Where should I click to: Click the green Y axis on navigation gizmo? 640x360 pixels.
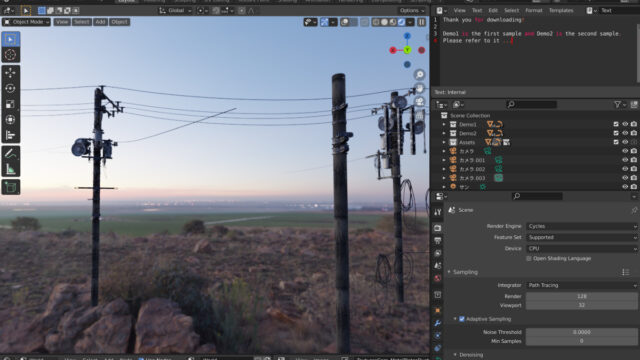point(407,50)
